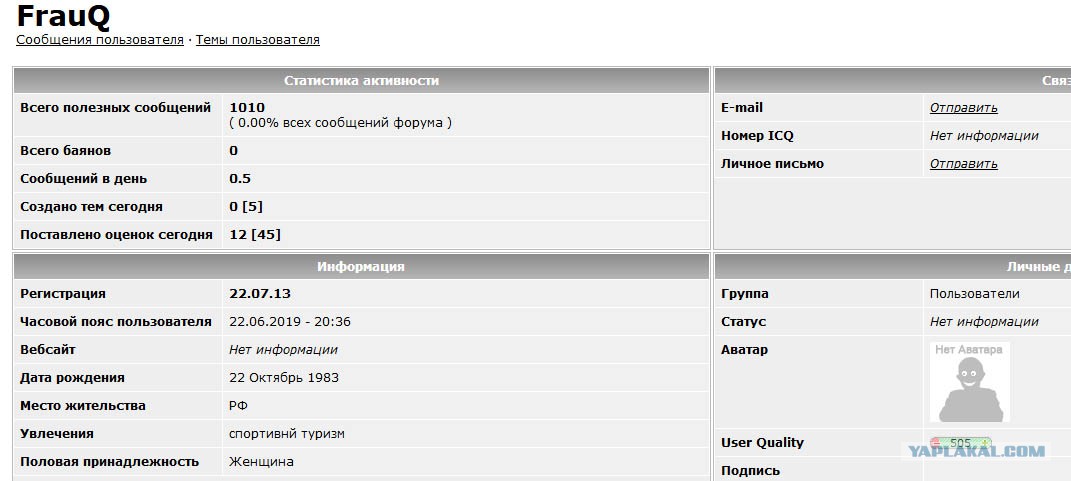This screenshot has width=1071, height=481.
Task: Click the birth date '22 Октябрь 1983'
Action: click(283, 378)
